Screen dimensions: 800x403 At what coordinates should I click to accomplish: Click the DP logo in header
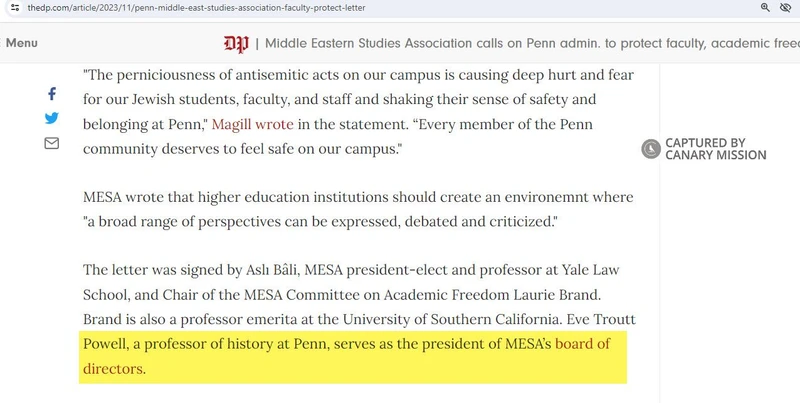(x=236, y=44)
